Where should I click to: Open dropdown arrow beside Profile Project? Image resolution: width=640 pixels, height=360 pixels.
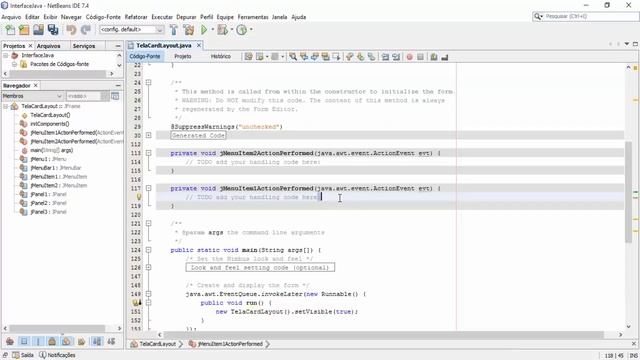click(251, 29)
